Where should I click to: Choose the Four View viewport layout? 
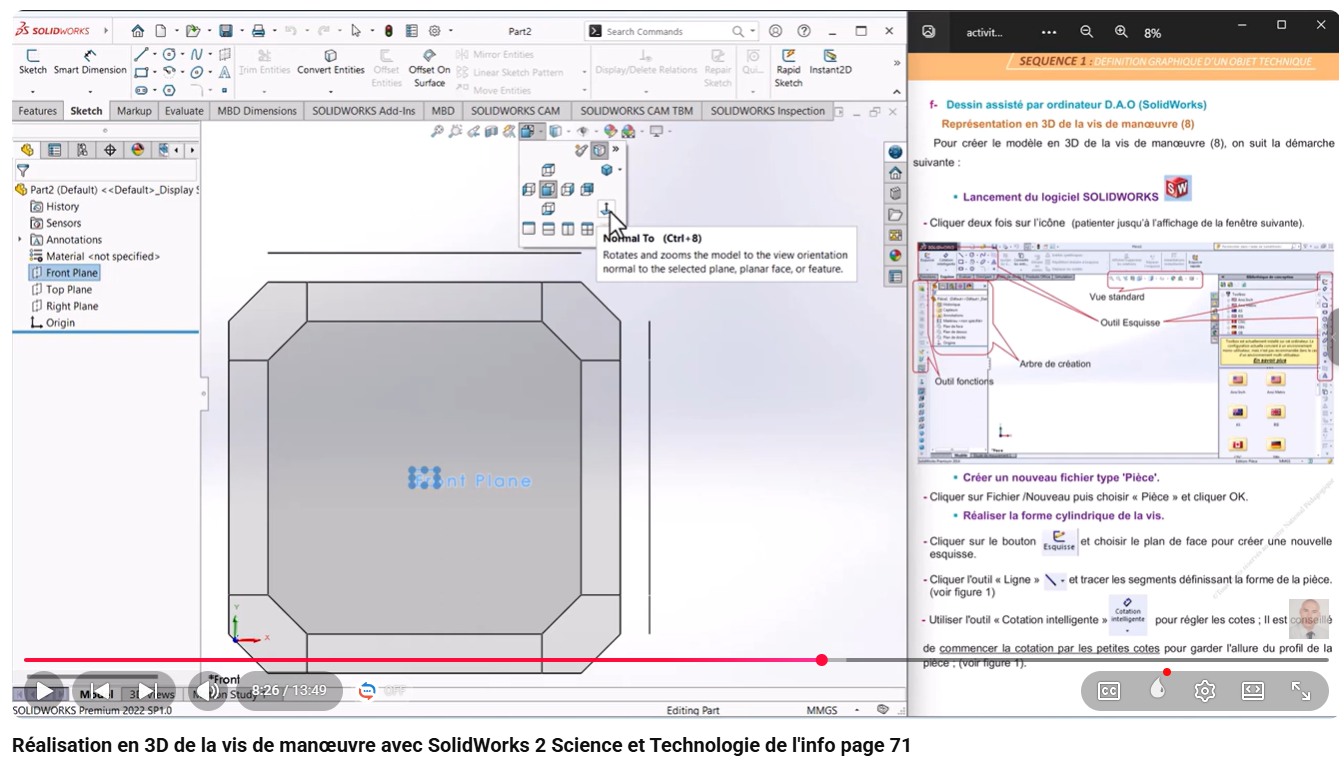click(588, 229)
